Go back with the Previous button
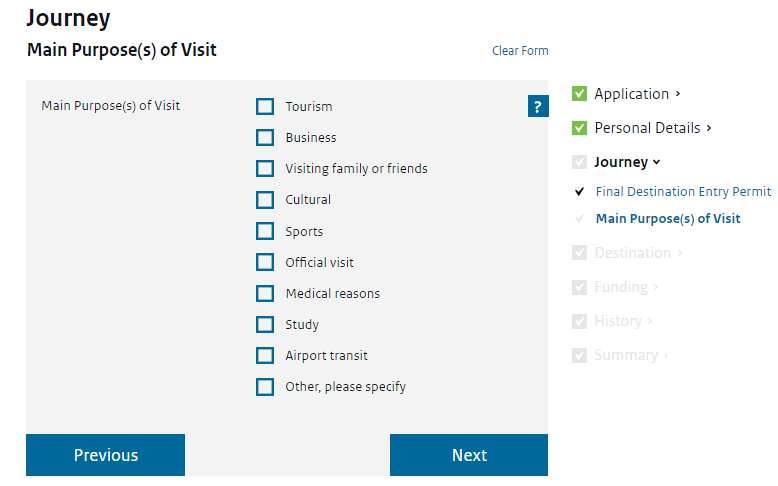Image resolution: width=778 pixels, height=486 pixels. 106,455
